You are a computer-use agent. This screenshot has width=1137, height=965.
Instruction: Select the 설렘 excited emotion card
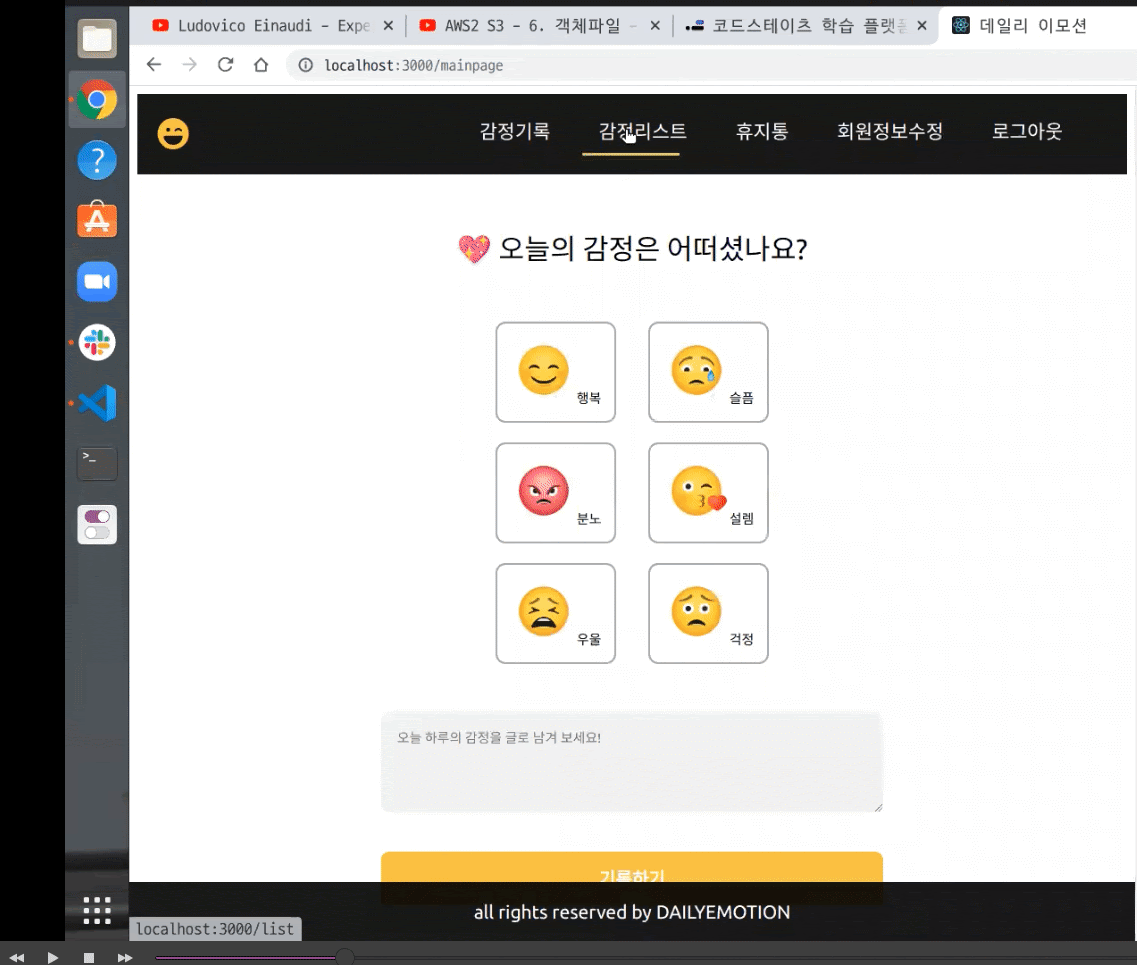pyautogui.click(x=708, y=493)
